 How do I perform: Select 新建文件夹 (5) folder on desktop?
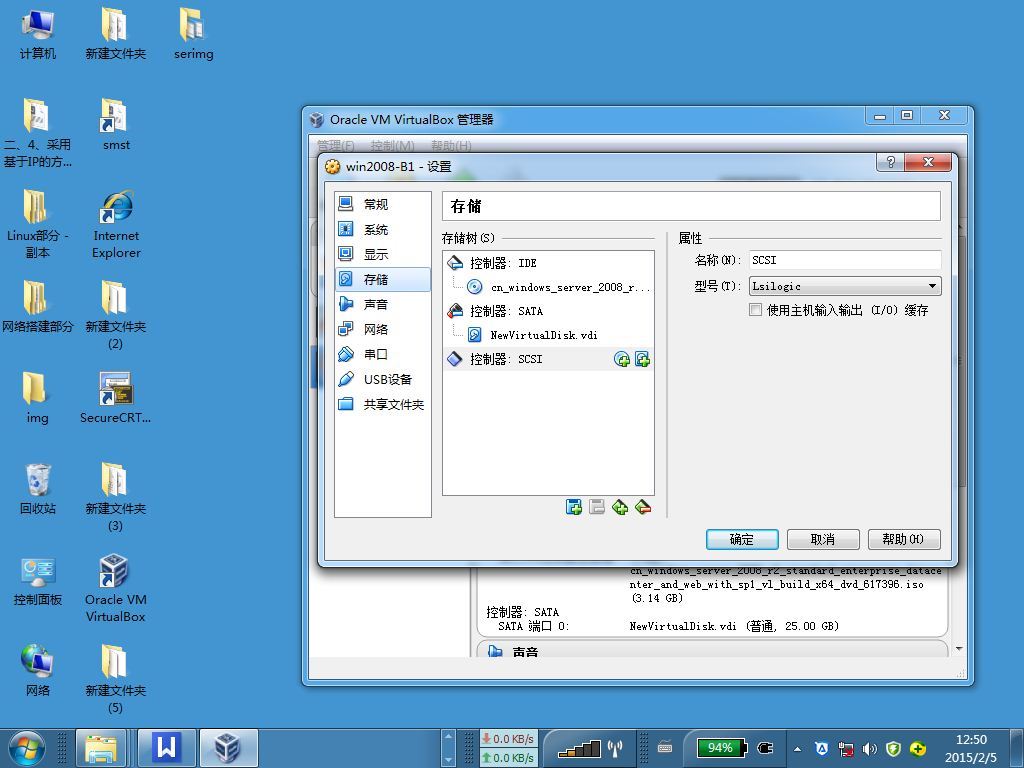(x=116, y=679)
